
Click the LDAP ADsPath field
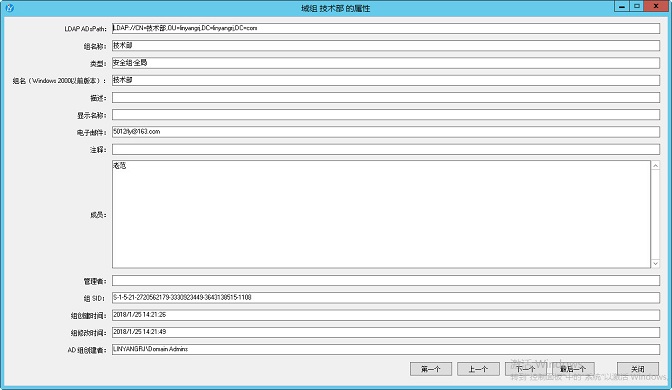click(x=386, y=28)
